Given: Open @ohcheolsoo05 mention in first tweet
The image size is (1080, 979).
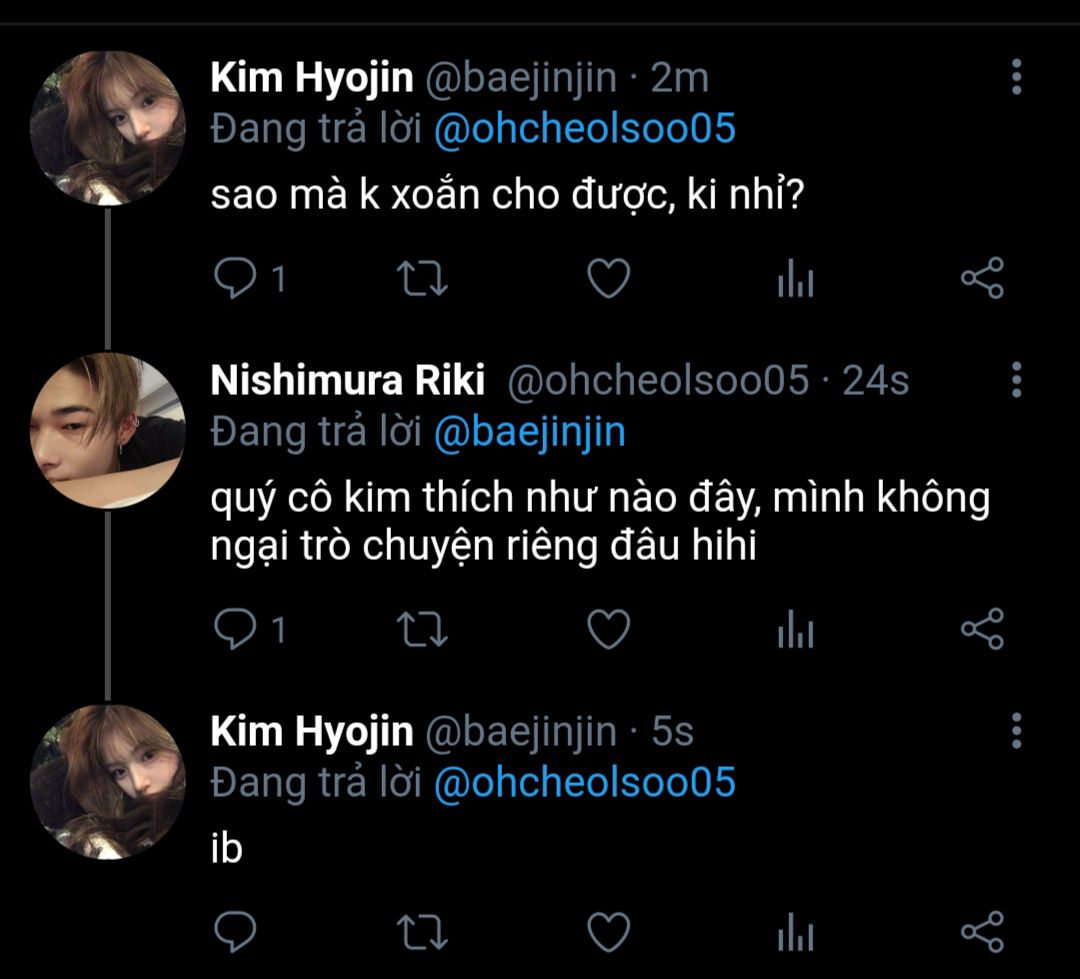Looking at the screenshot, I should coord(585,129).
